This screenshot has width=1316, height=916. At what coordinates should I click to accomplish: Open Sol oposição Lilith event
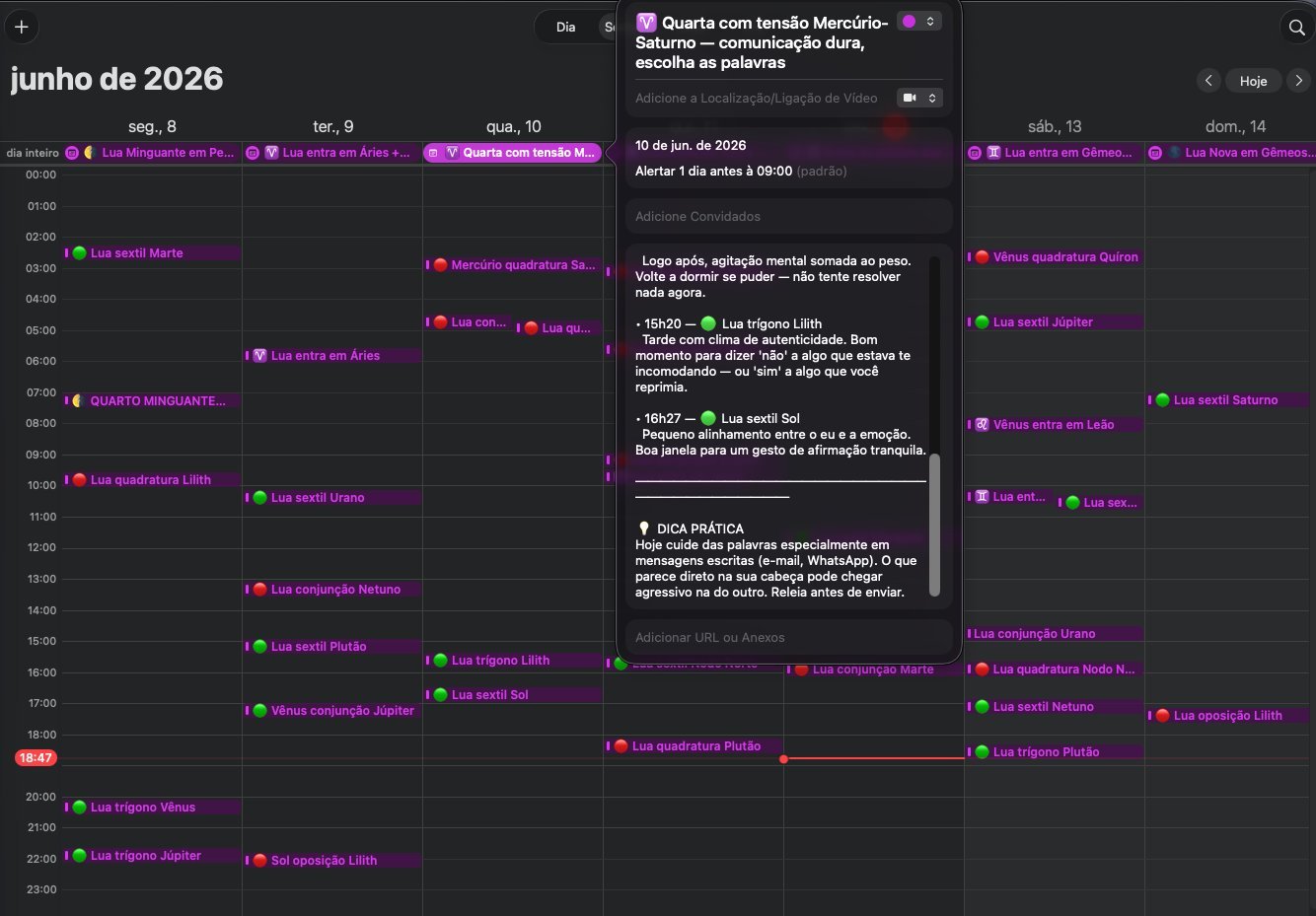(333, 861)
